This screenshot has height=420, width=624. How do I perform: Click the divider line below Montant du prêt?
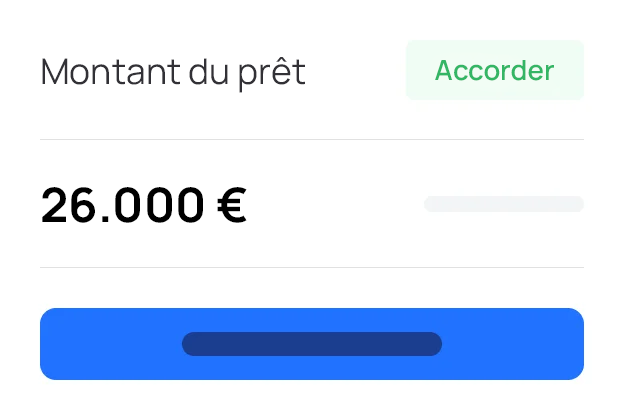[x=311, y=140]
